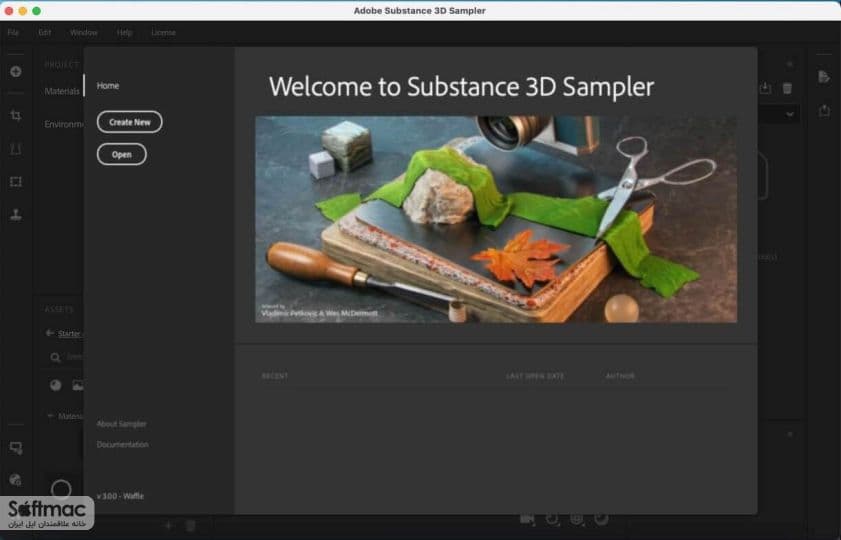Open the Help menu
This screenshot has width=841, height=540.
click(124, 33)
